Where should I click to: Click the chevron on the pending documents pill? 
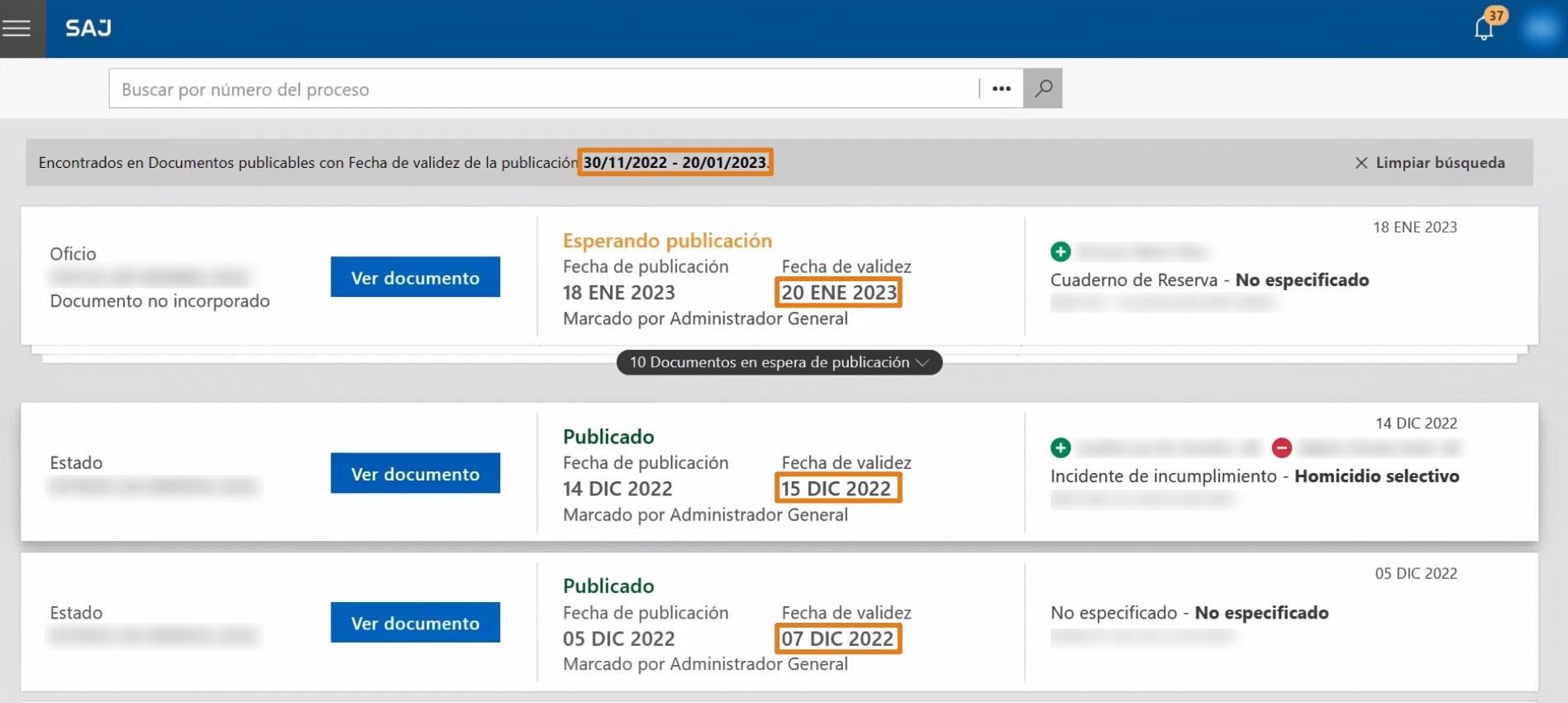pos(923,362)
